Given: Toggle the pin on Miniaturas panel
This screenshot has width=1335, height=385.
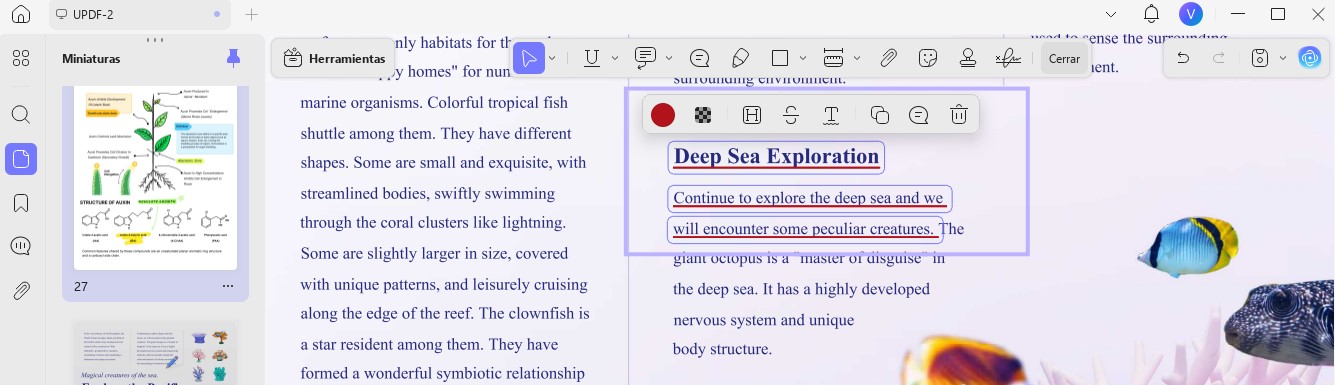Looking at the screenshot, I should click(233, 58).
